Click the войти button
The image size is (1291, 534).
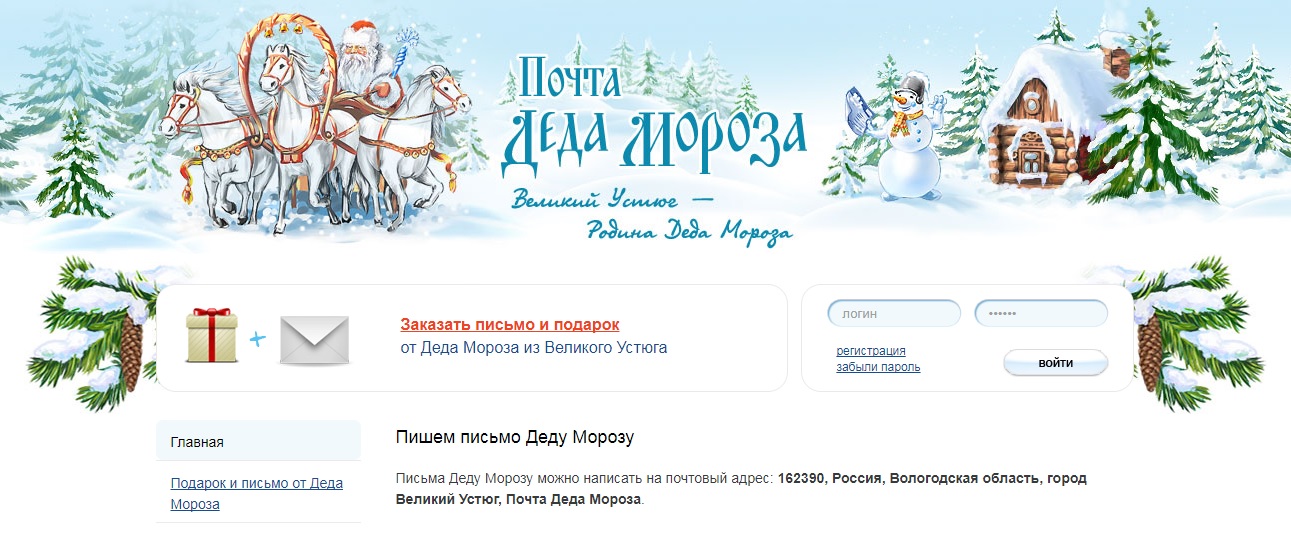(x=1055, y=363)
